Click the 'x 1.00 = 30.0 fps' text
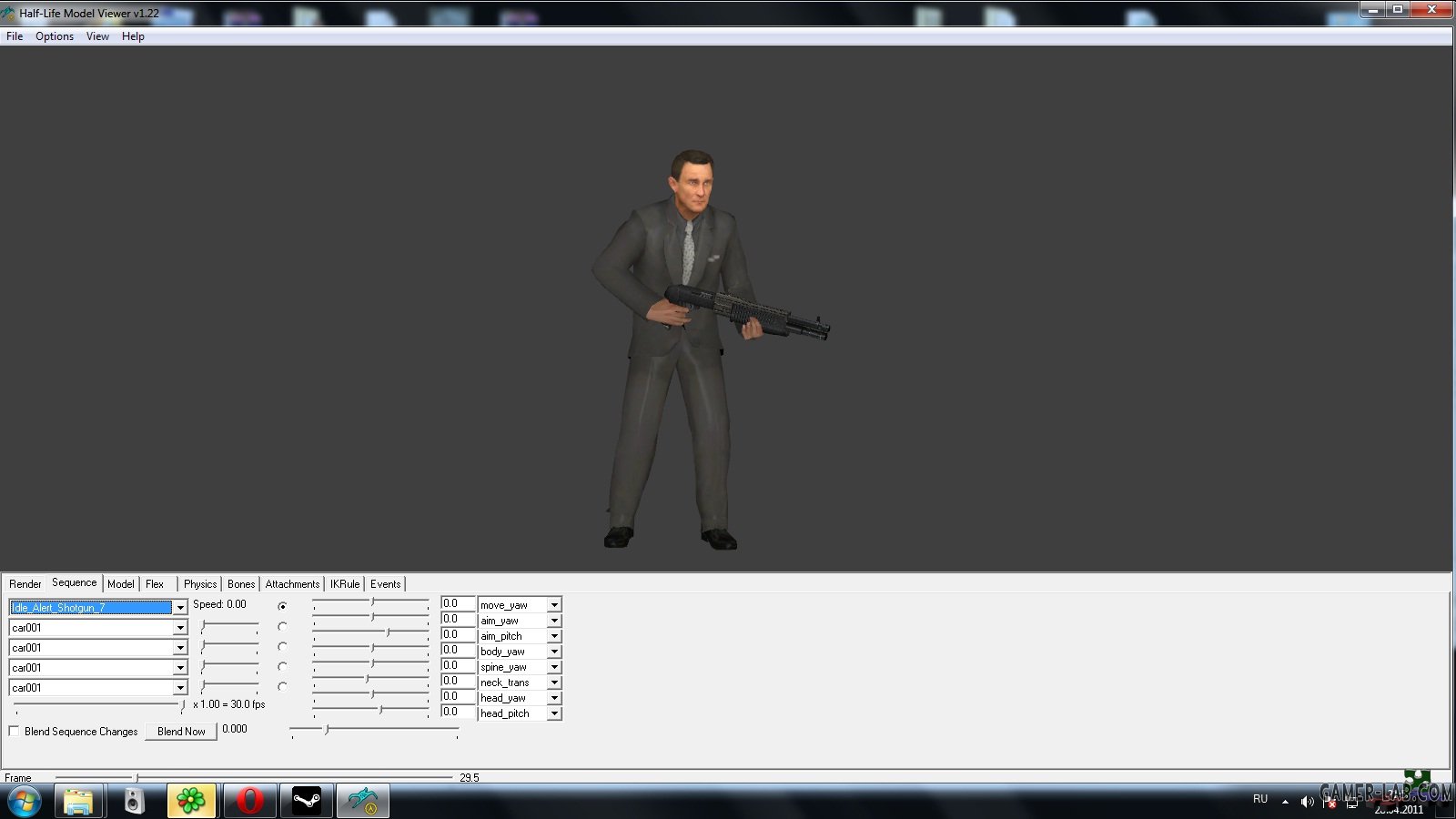This screenshot has width=1456, height=819. tap(228, 704)
